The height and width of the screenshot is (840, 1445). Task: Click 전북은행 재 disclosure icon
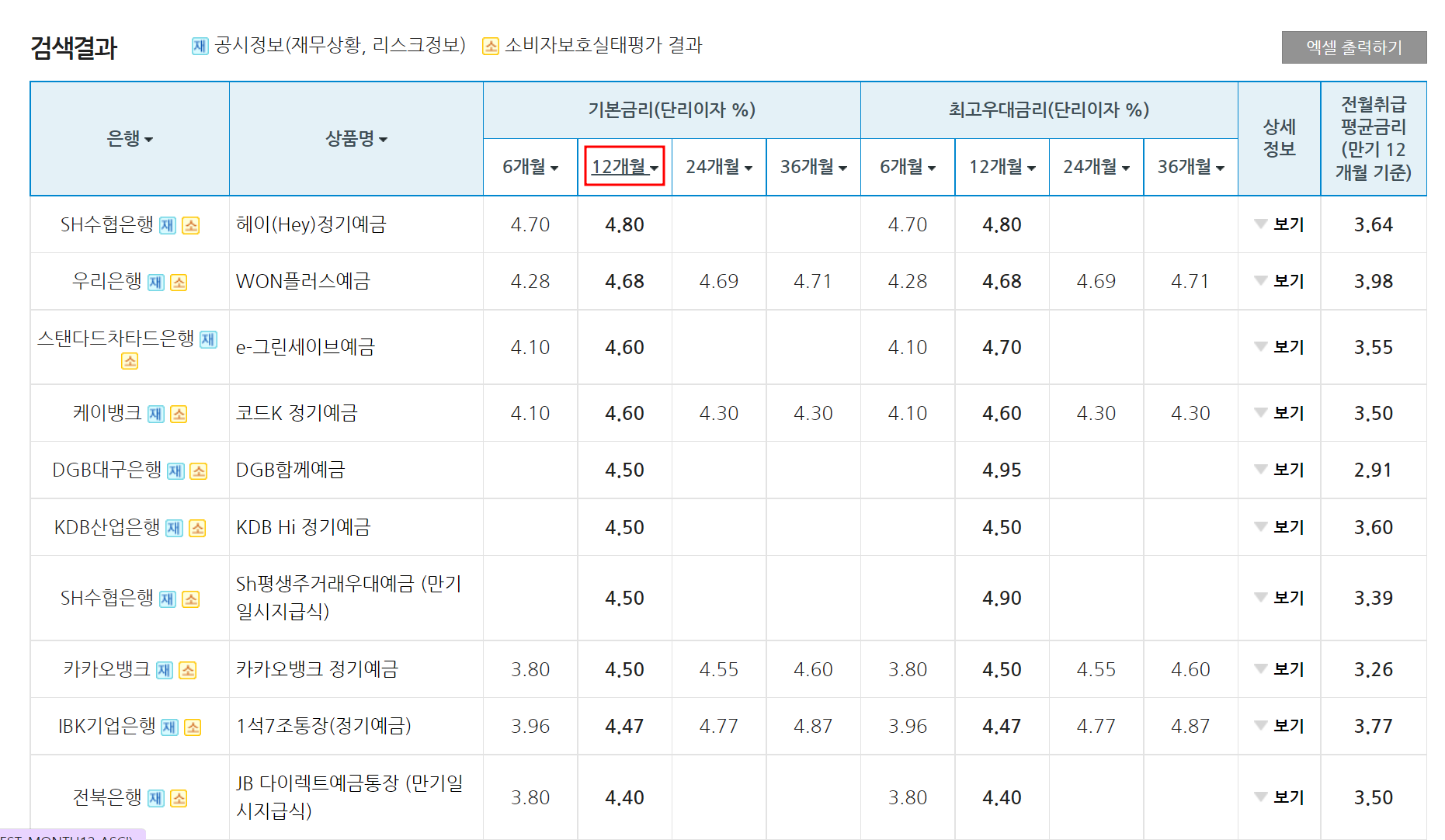pos(156,798)
